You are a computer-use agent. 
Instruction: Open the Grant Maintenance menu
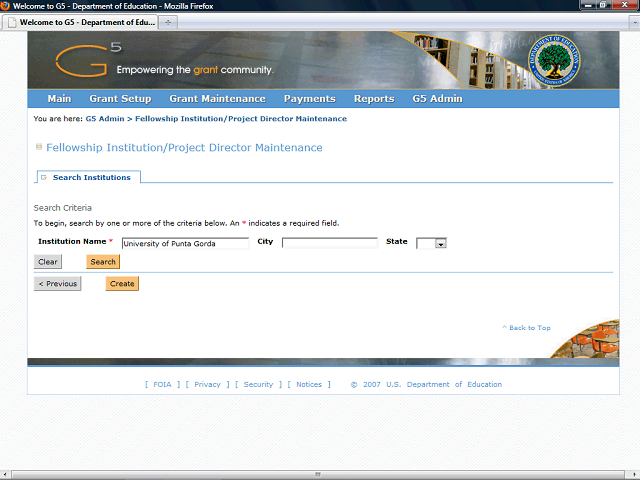(218, 99)
